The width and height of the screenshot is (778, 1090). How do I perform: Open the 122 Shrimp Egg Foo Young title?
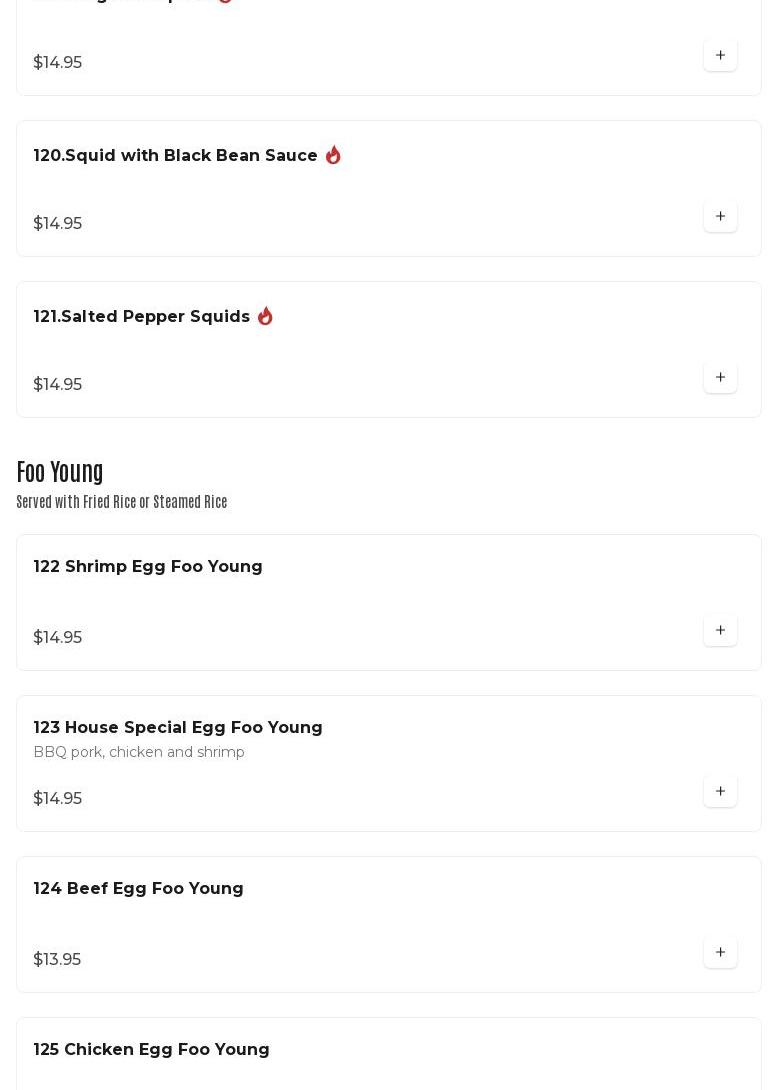tap(148, 567)
